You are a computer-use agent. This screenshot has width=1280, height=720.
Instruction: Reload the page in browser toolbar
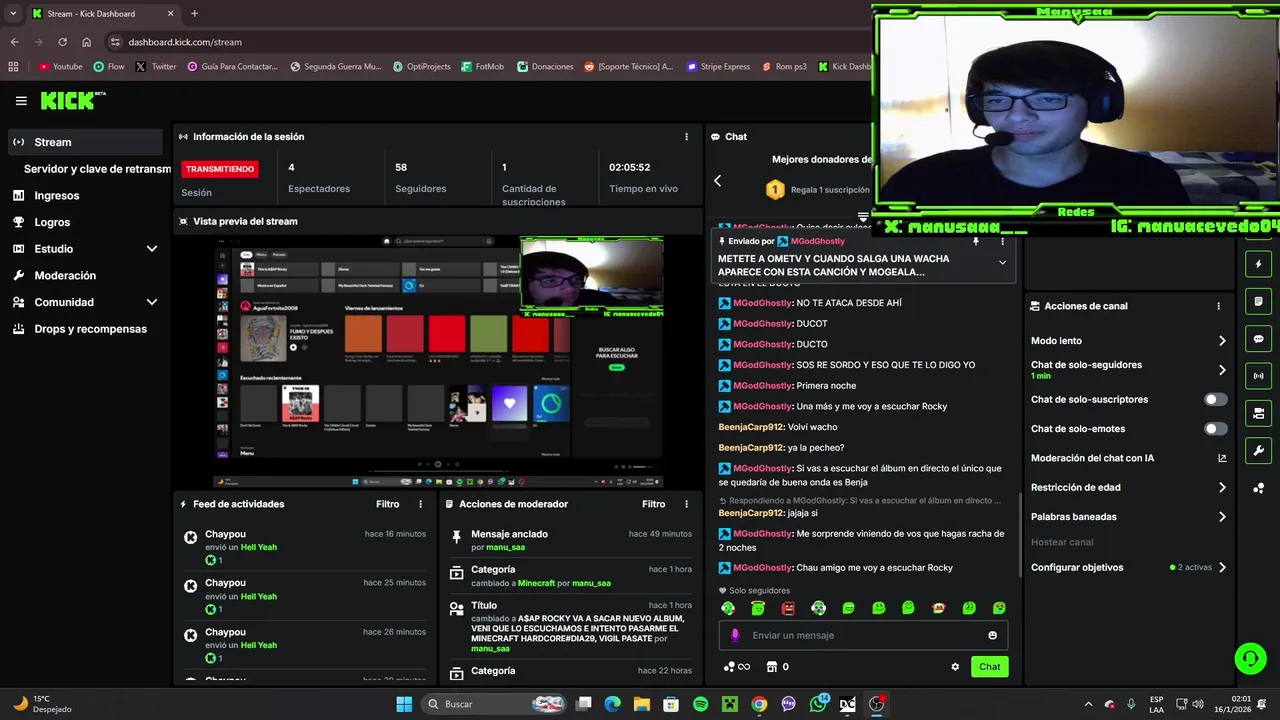[62, 42]
